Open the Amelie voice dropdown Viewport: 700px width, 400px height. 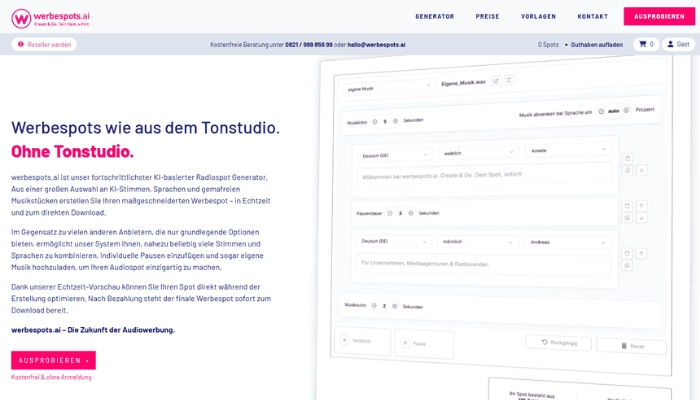568,150
